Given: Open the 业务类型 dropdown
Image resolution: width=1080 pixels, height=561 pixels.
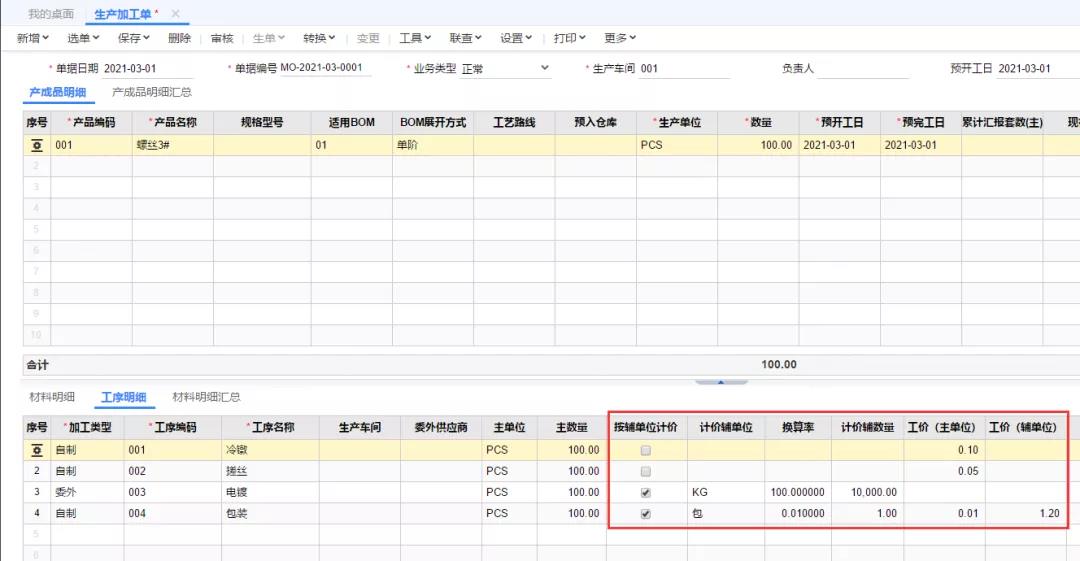Looking at the screenshot, I should (x=544, y=68).
